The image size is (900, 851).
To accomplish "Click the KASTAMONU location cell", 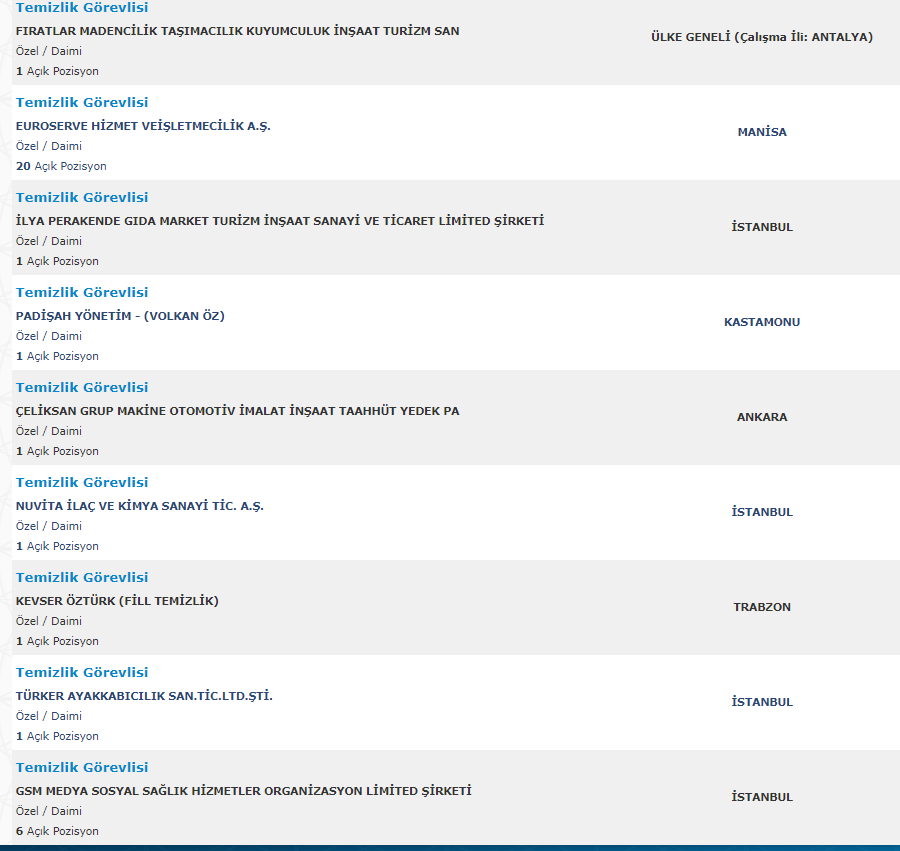I will pyautogui.click(x=762, y=322).
